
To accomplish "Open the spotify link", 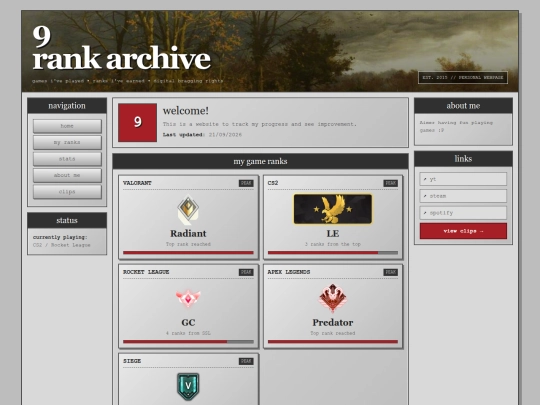I will (x=463, y=213).
